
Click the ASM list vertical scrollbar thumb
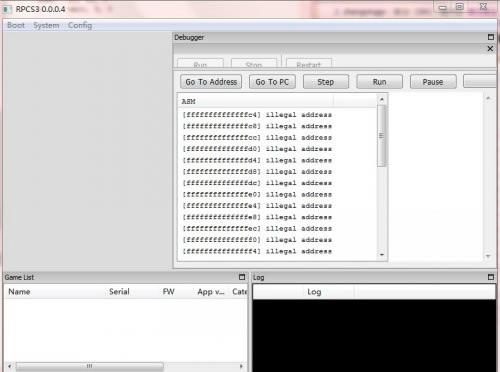point(382,136)
